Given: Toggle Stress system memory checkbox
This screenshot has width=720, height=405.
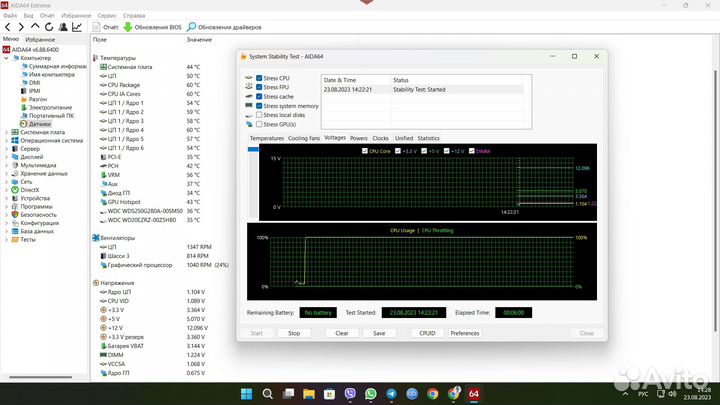Looking at the screenshot, I should click(x=259, y=106).
